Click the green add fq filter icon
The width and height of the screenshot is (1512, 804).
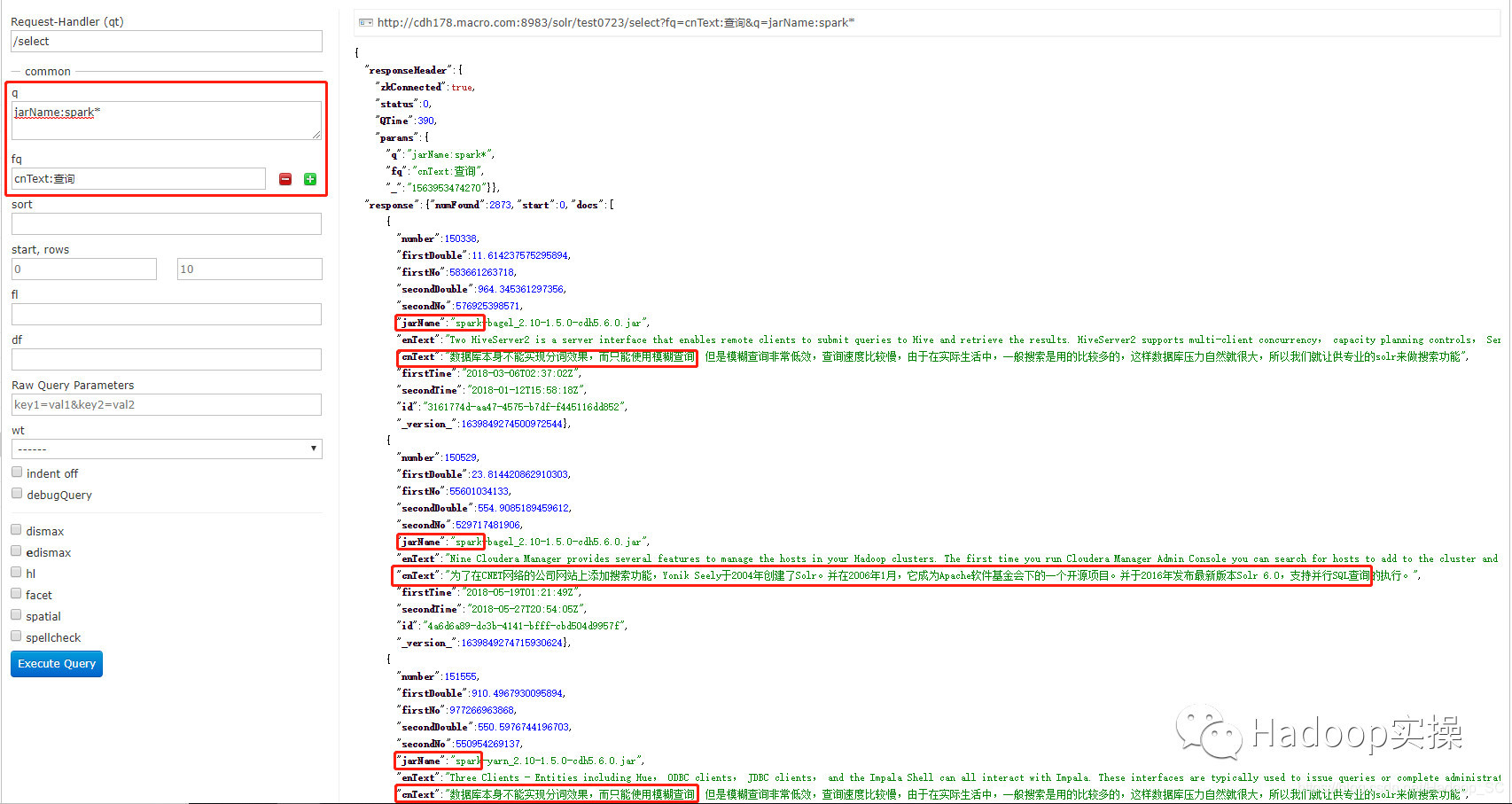(310, 179)
